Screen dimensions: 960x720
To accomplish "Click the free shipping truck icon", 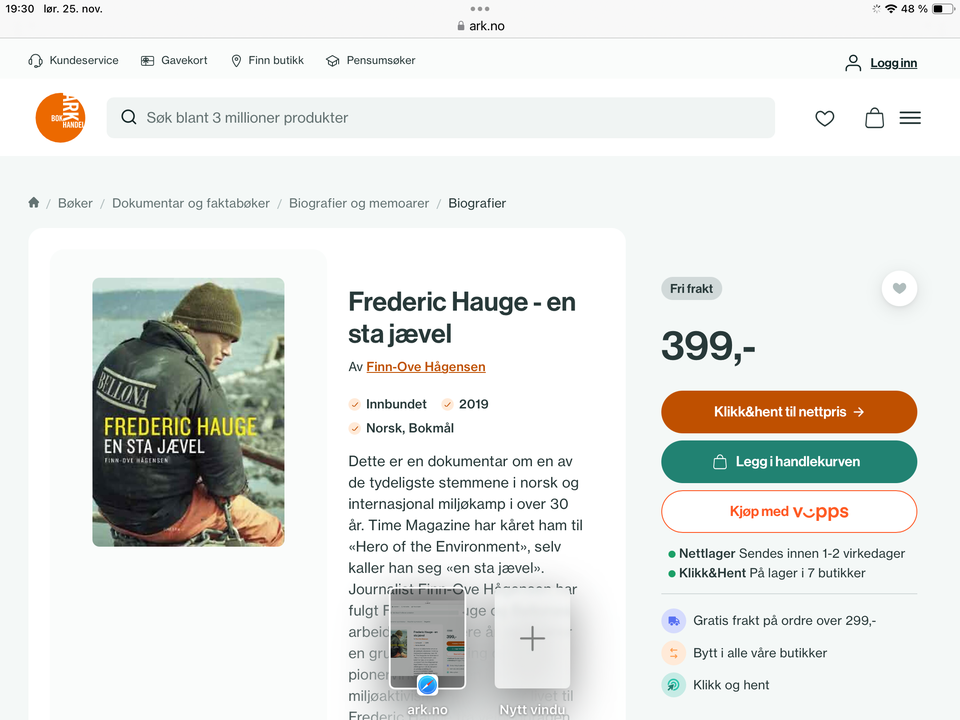I will click(673, 621).
